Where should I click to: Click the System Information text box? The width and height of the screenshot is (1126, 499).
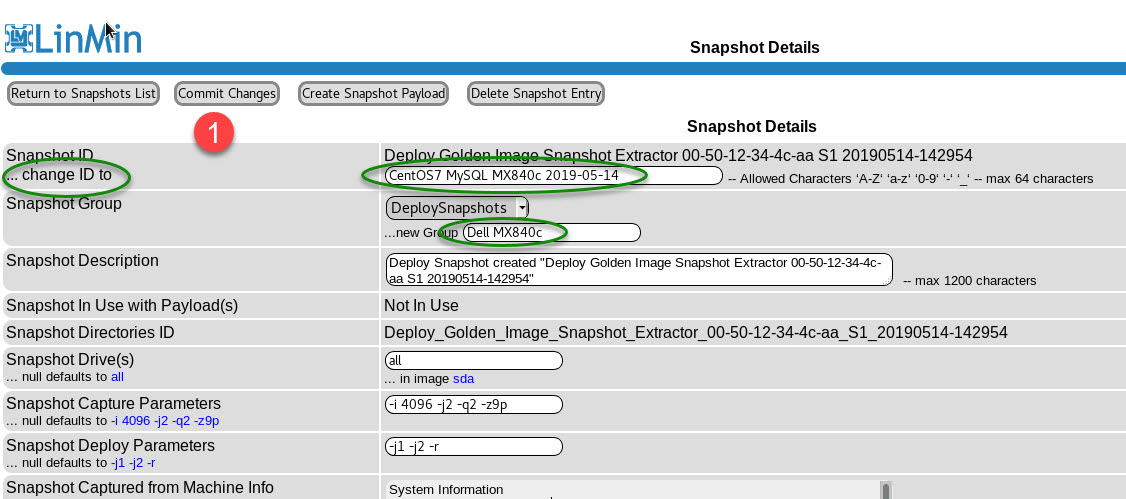[x=630, y=489]
